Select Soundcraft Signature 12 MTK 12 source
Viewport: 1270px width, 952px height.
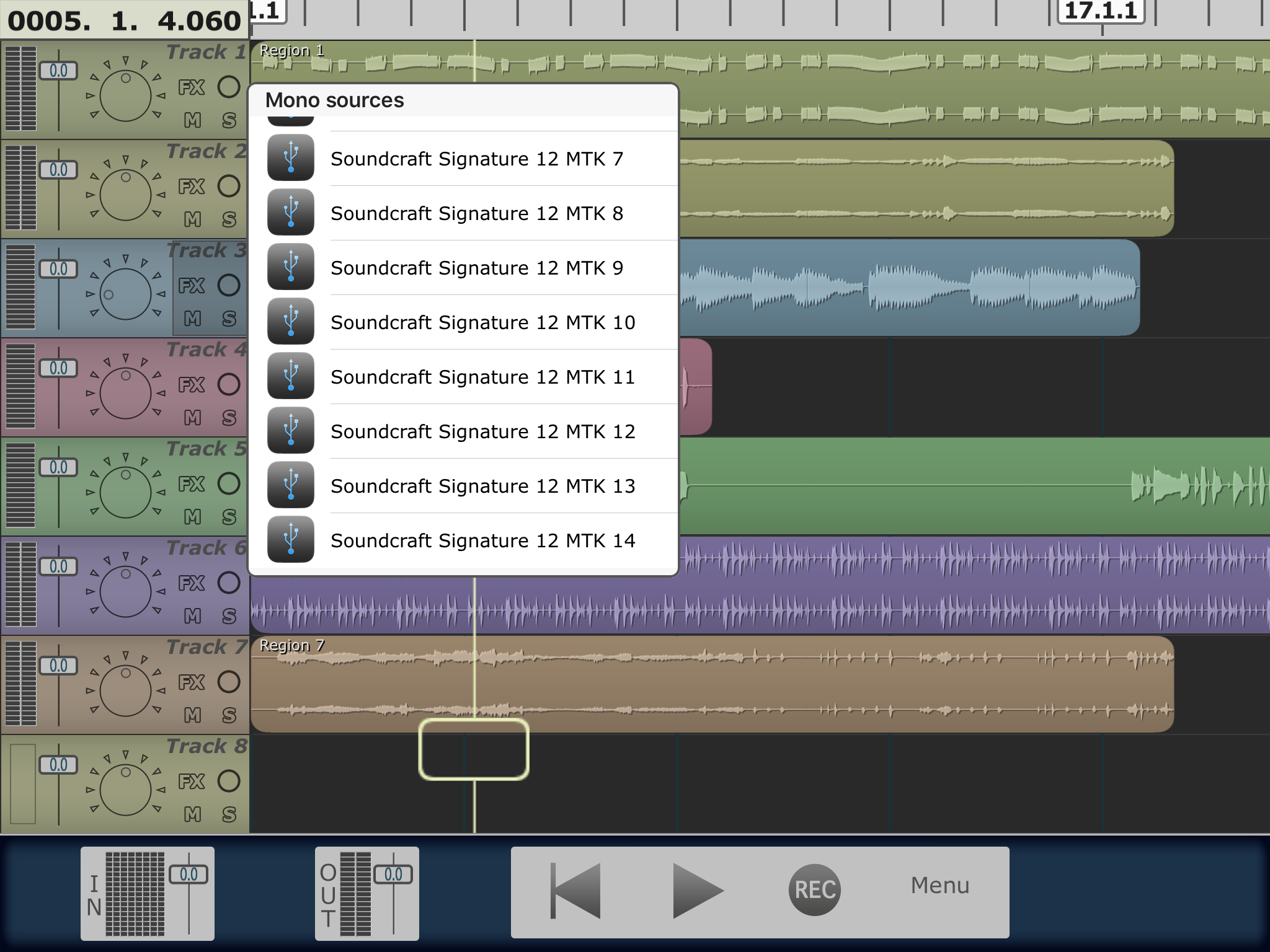pyautogui.click(x=463, y=431)
